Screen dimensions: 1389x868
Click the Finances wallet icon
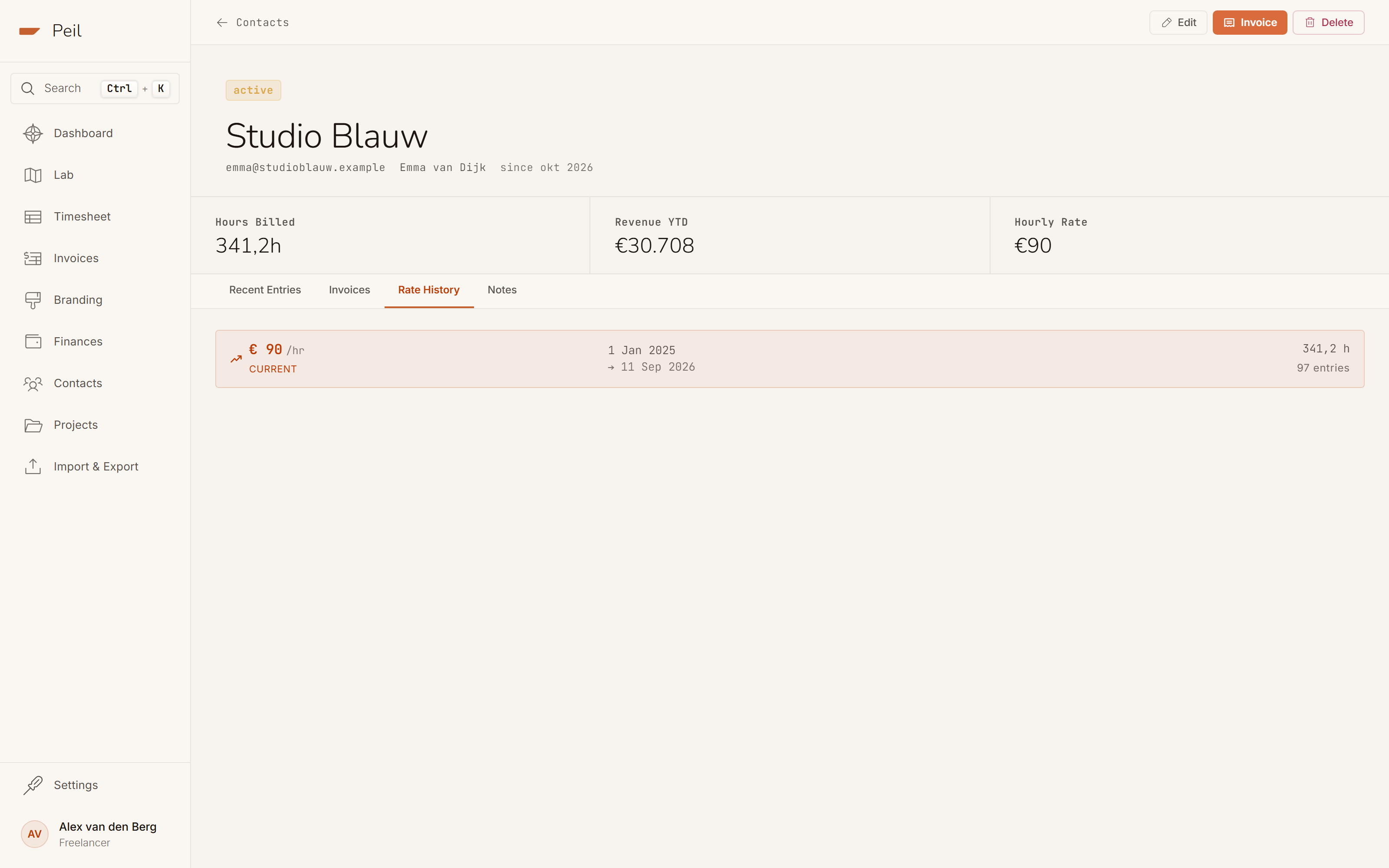[33, 342]
